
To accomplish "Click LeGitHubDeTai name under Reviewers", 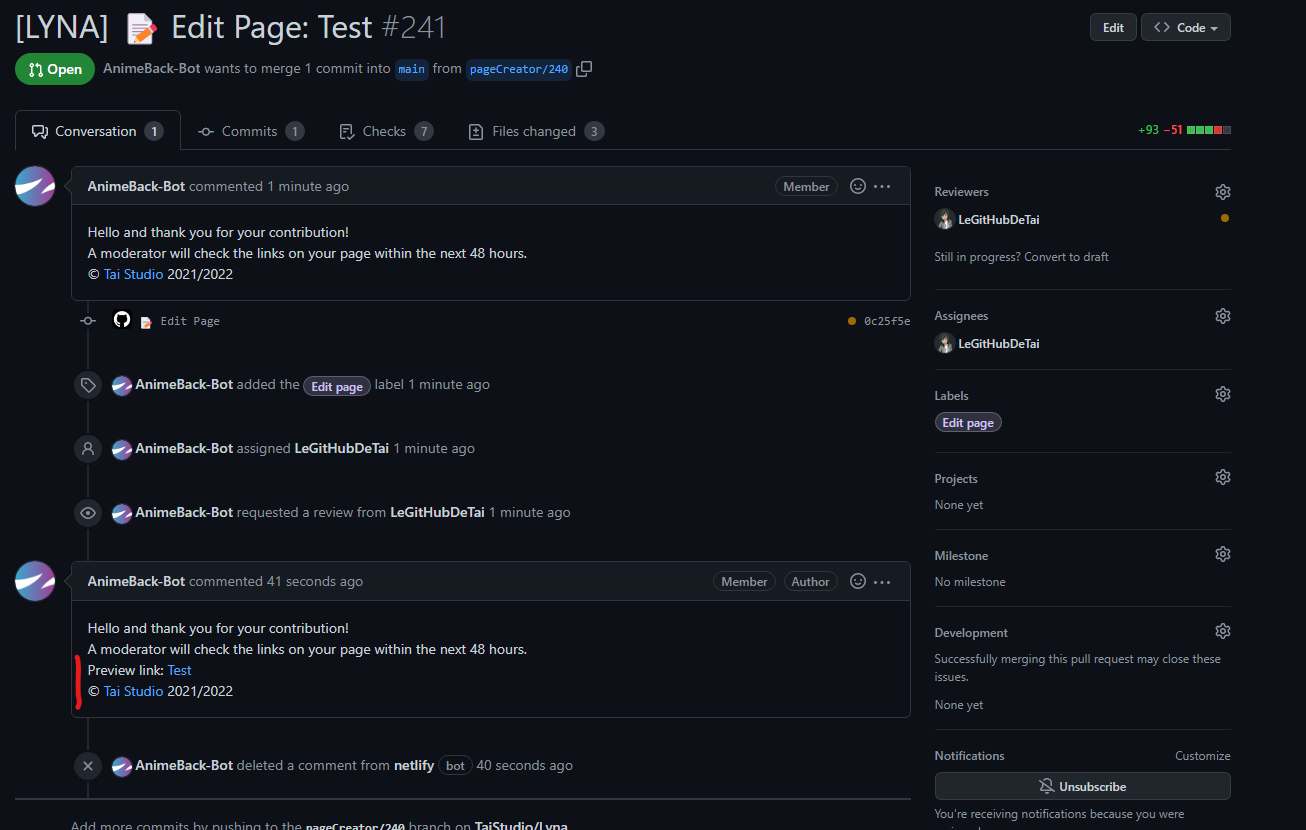I will pos(999,219).
